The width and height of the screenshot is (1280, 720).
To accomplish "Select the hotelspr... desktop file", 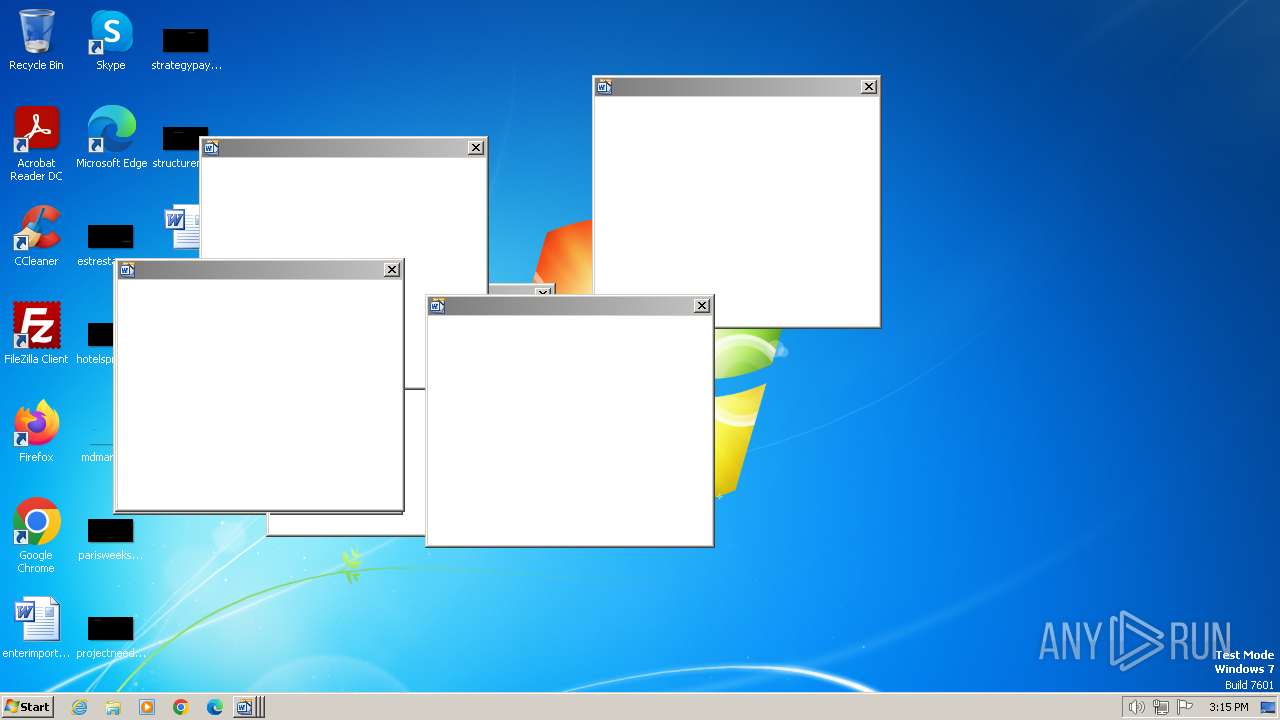I will (x=97, y=342).
